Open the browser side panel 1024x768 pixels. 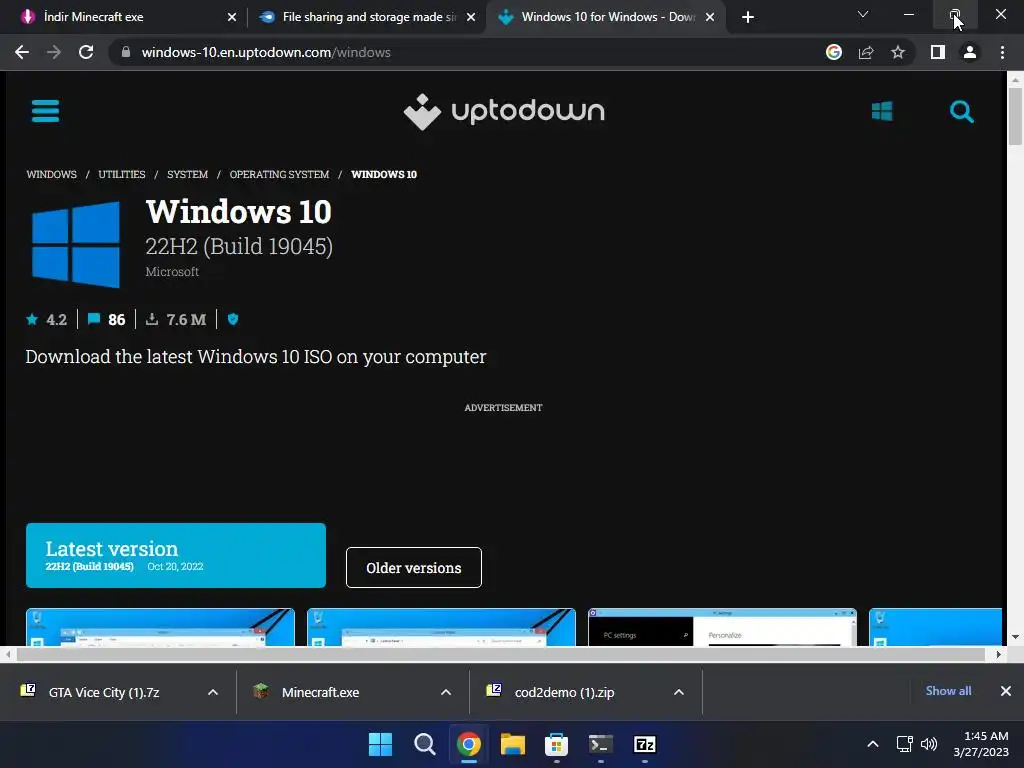pos(938,52)
